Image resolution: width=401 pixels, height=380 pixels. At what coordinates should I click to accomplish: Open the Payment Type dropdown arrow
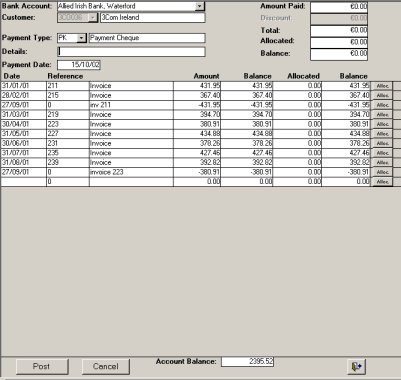pyautogui.click(x=81, y=38)
